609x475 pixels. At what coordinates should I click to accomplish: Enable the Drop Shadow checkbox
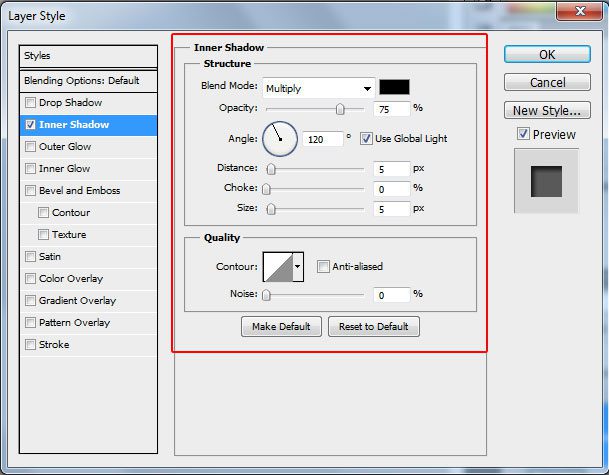[x=31, y=103]
